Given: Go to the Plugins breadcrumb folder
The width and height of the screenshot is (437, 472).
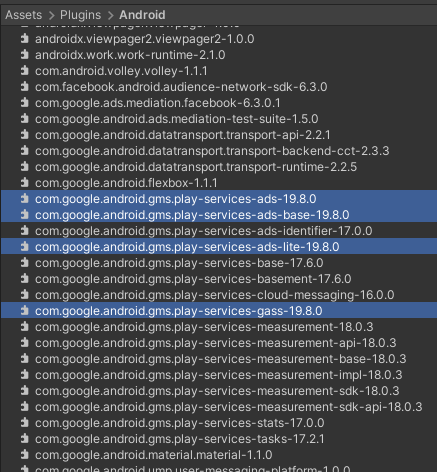Looking at the screenshot, I should coord(80,15).
